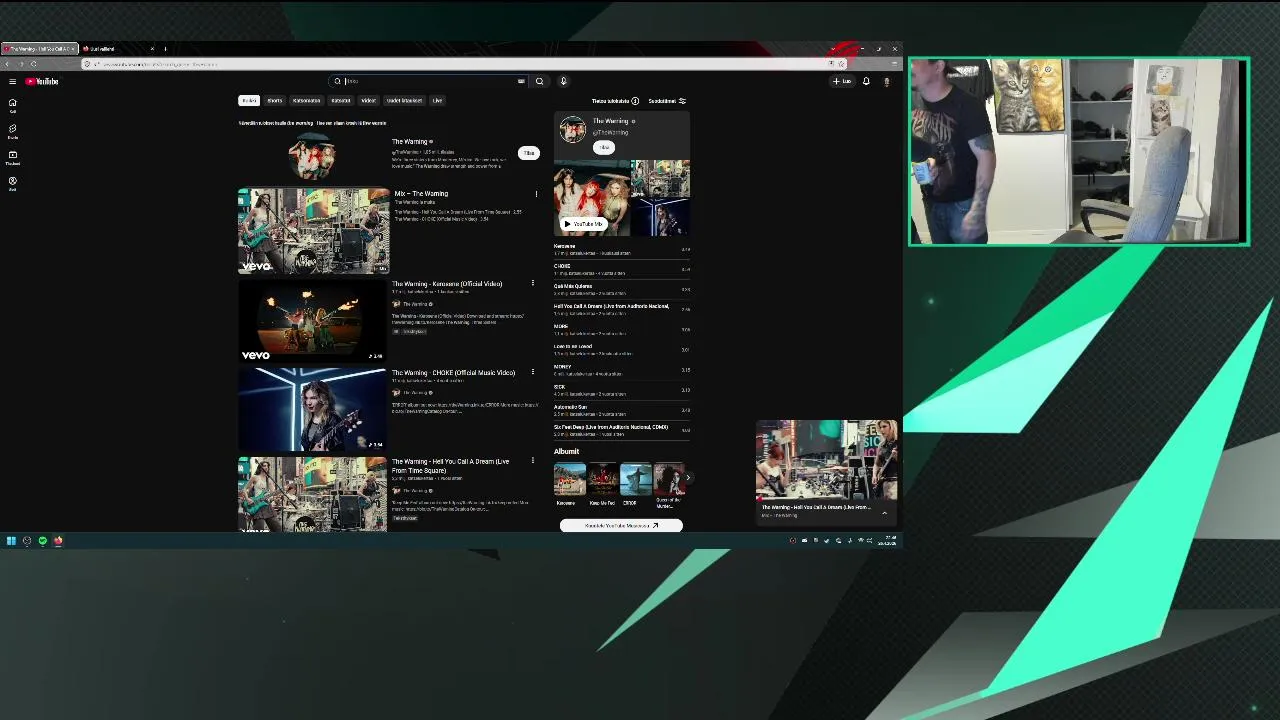Click the taskbar clock

pyautogui.click(x=888, y=541)
